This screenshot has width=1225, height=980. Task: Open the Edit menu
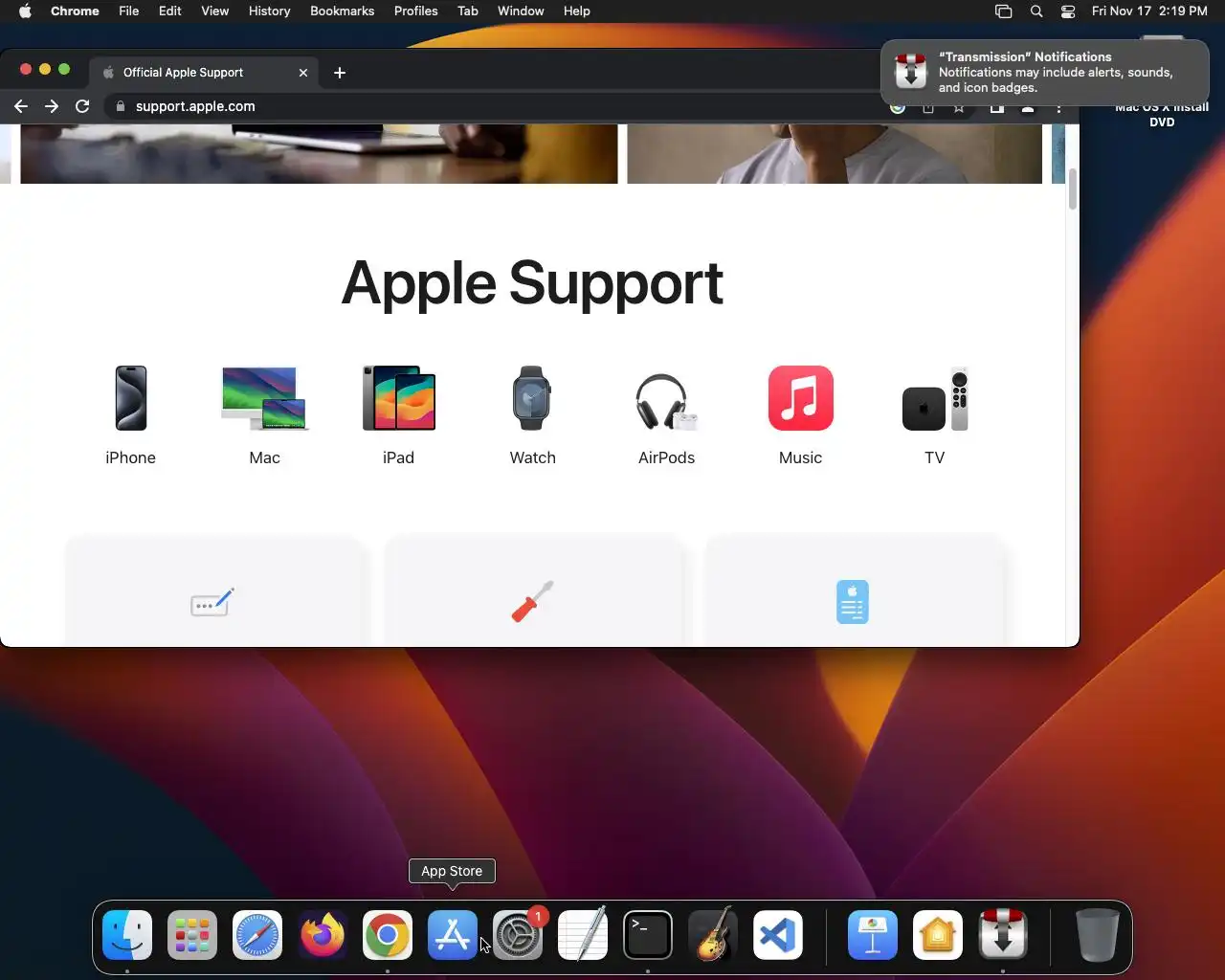pyautogui.click(x=170, y=11)
